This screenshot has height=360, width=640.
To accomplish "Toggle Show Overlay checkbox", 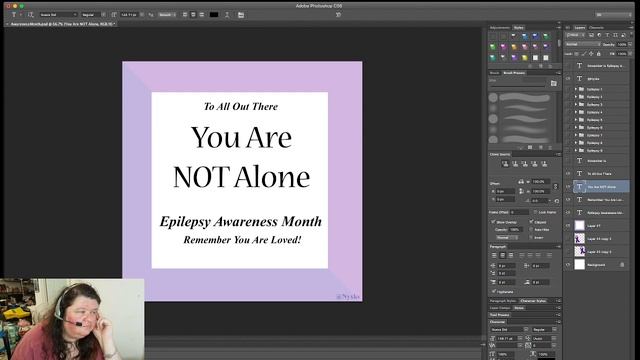I will click(x=493, y=222).
